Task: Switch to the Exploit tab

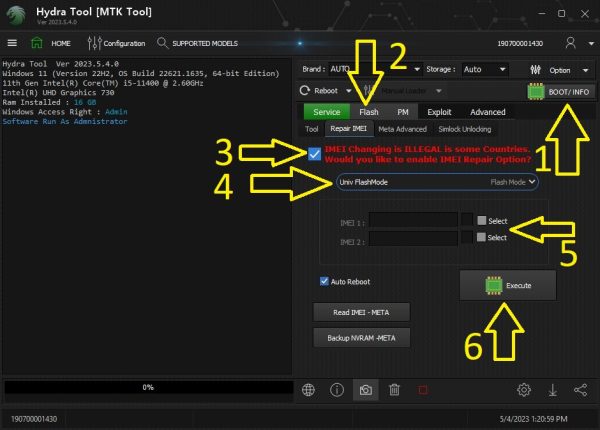Action: (x=439, y=112)
